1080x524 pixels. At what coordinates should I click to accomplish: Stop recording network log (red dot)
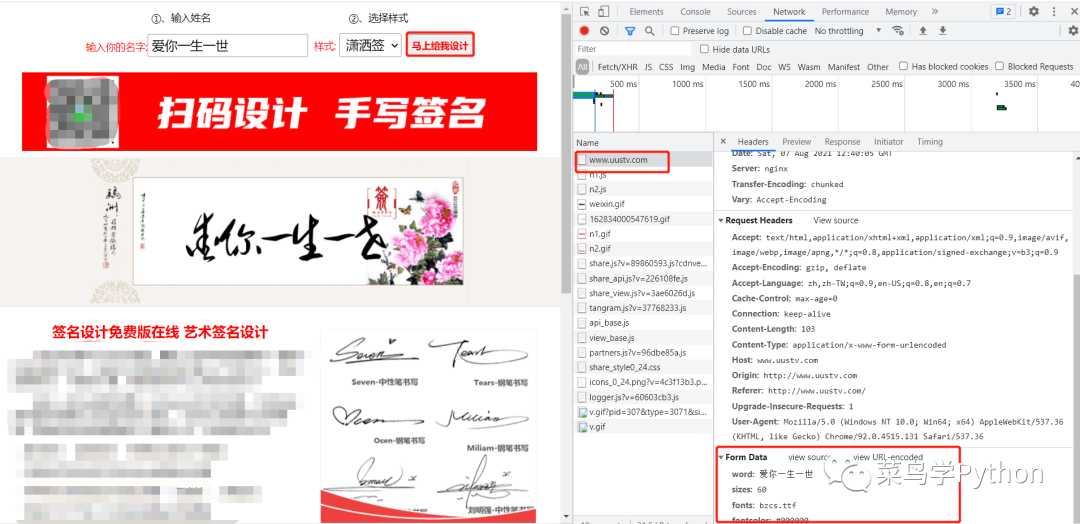pos(584,31)
